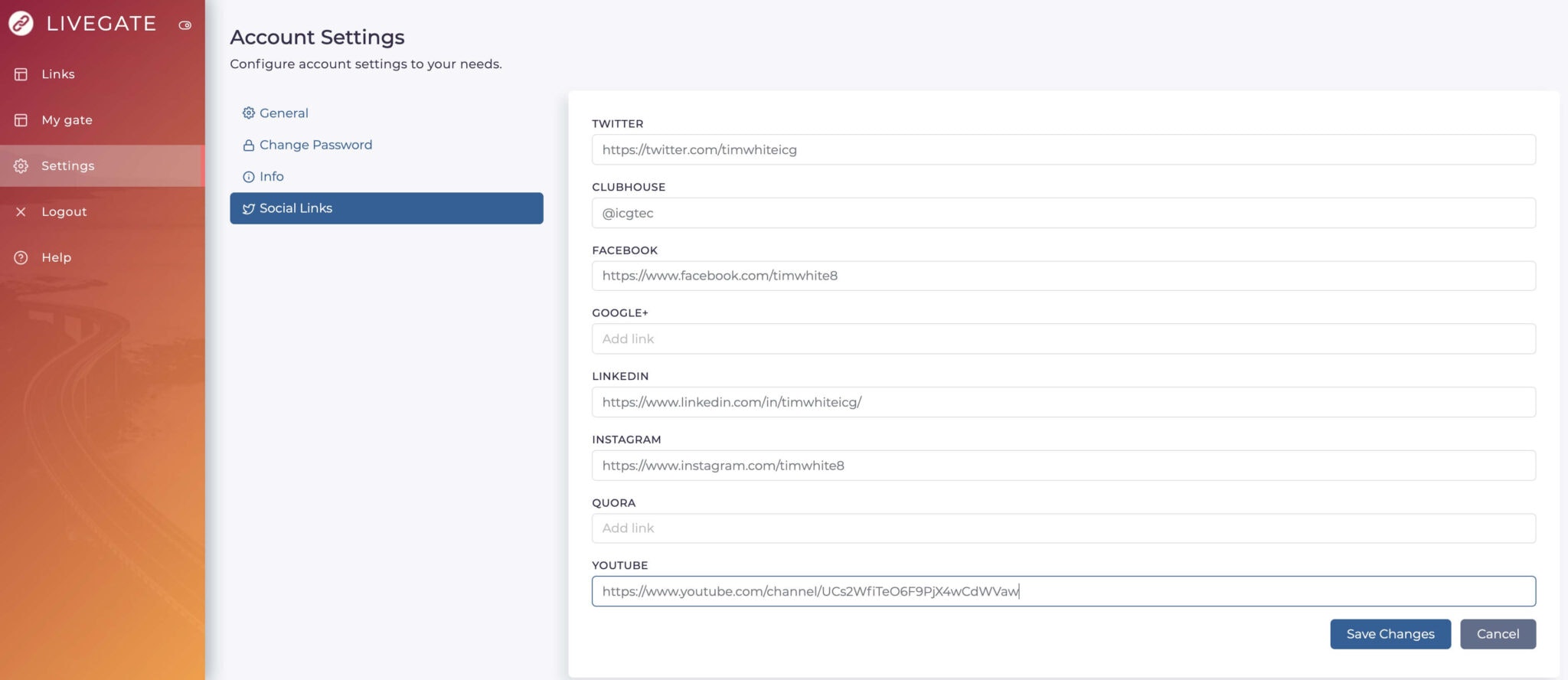Focus the Instagram link field
This screenshot has height=680, width=1568.
(1063, 466)
